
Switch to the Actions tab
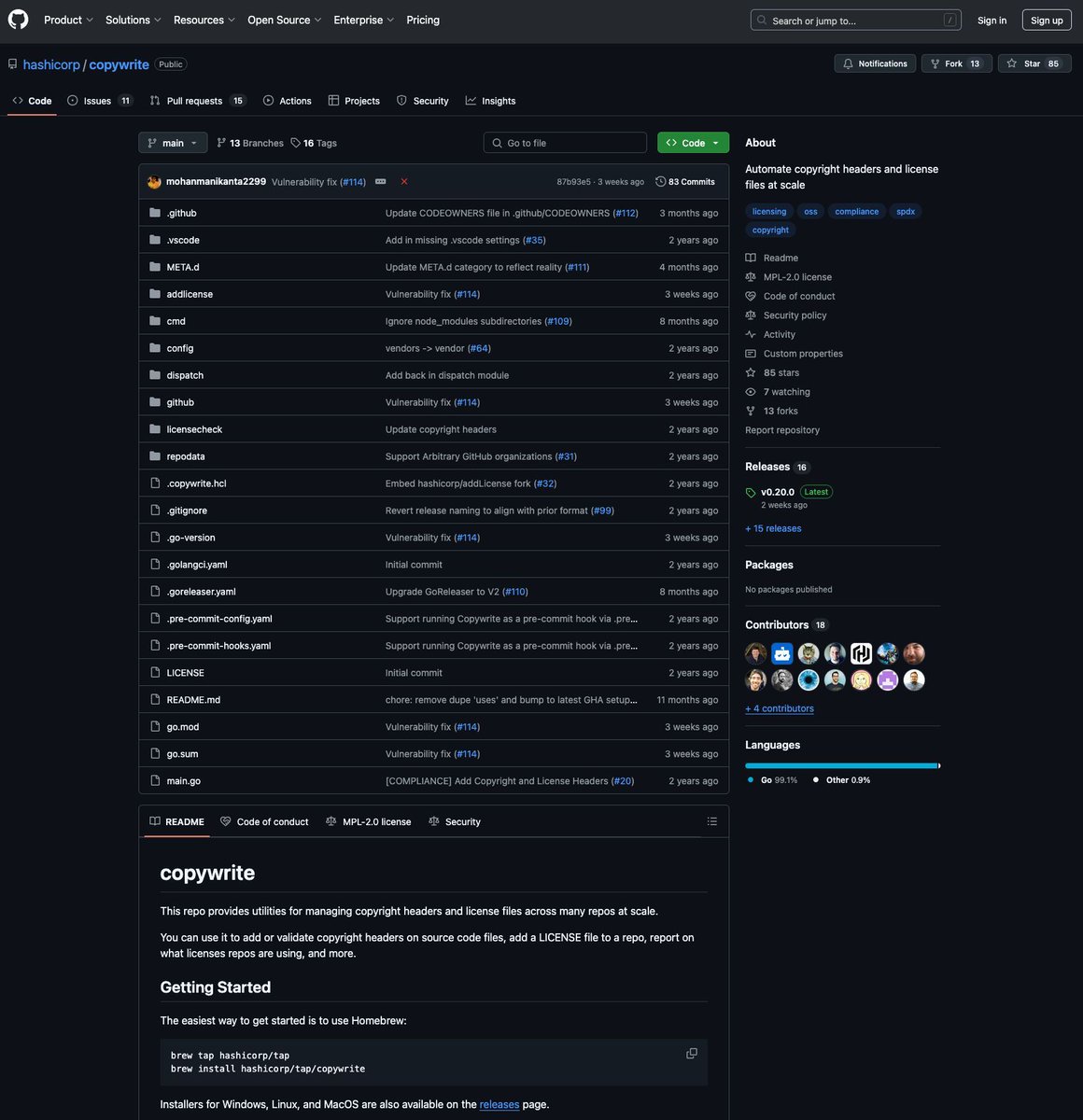[x=287, y=101]
